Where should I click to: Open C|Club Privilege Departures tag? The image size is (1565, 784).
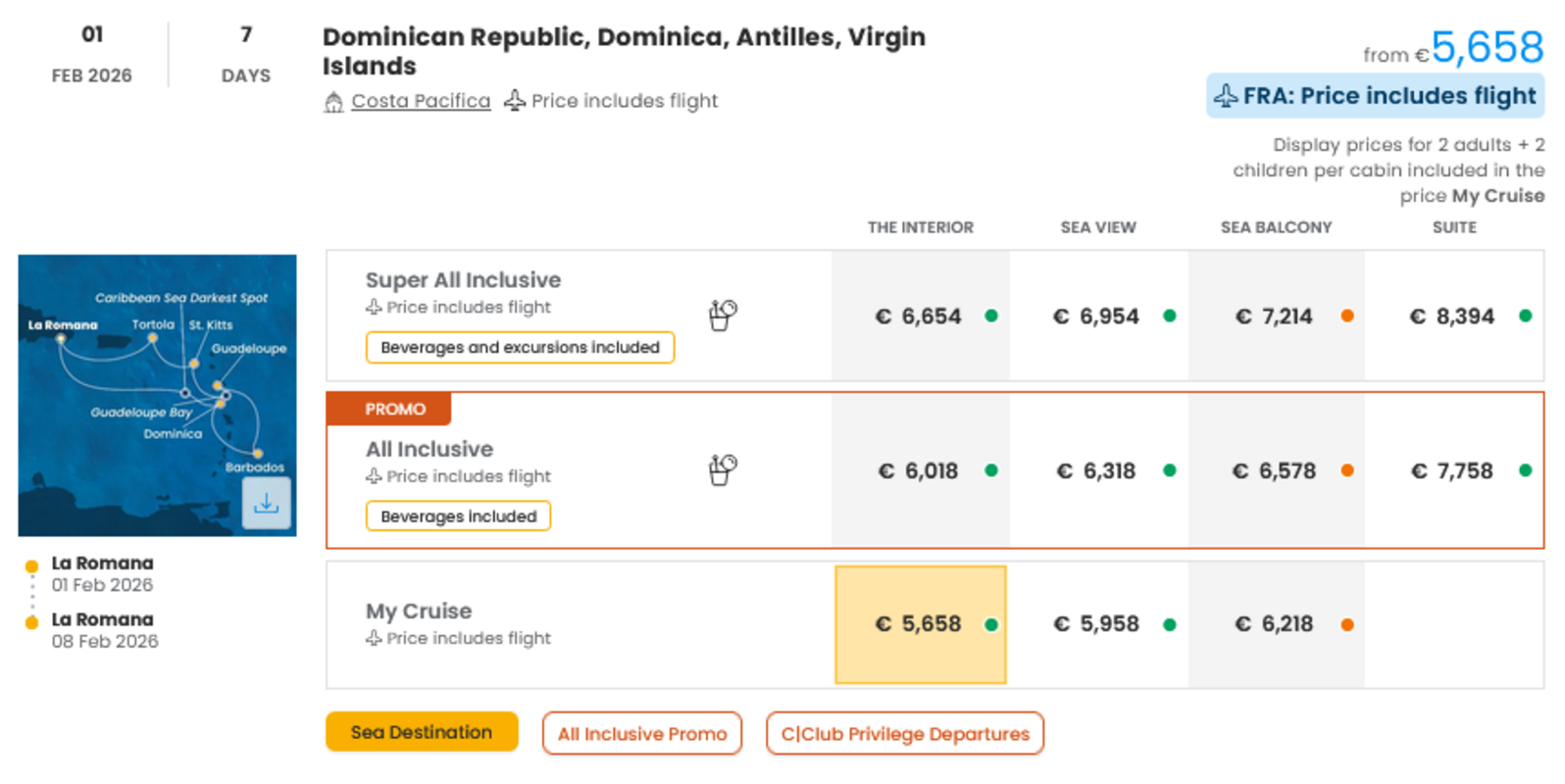[905, 734]
